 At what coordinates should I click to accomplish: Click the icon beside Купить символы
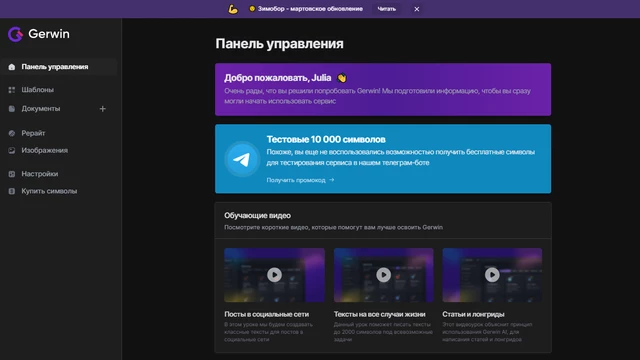12,191
